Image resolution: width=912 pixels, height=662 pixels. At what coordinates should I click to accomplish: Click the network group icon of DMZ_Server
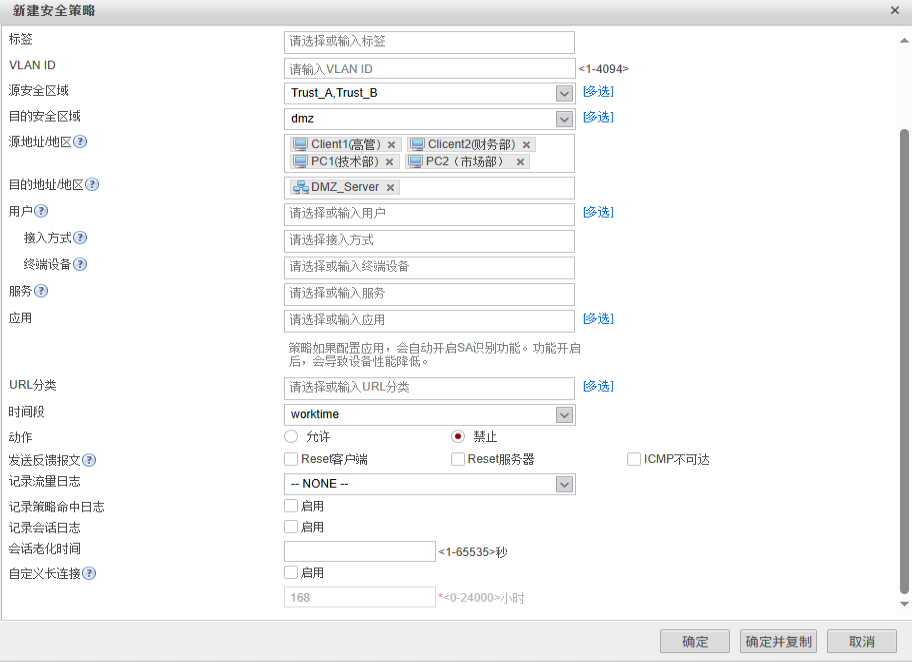click(x=301, y=187)
